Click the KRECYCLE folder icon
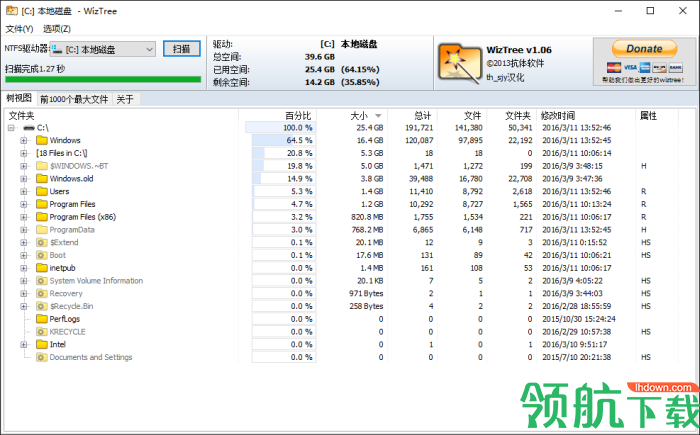Image resolution: width=700 pixels, height=435 pixels. coord(42,332)
